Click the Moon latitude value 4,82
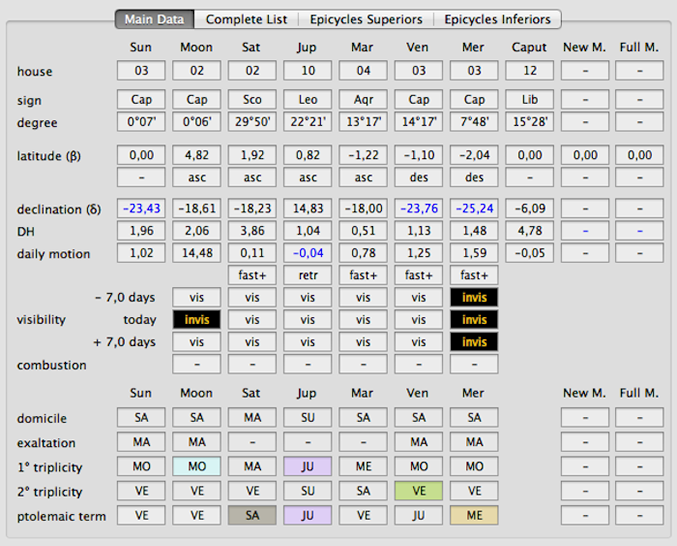The height and width of the screenshot is (546, 677). [x=196, y=155]
